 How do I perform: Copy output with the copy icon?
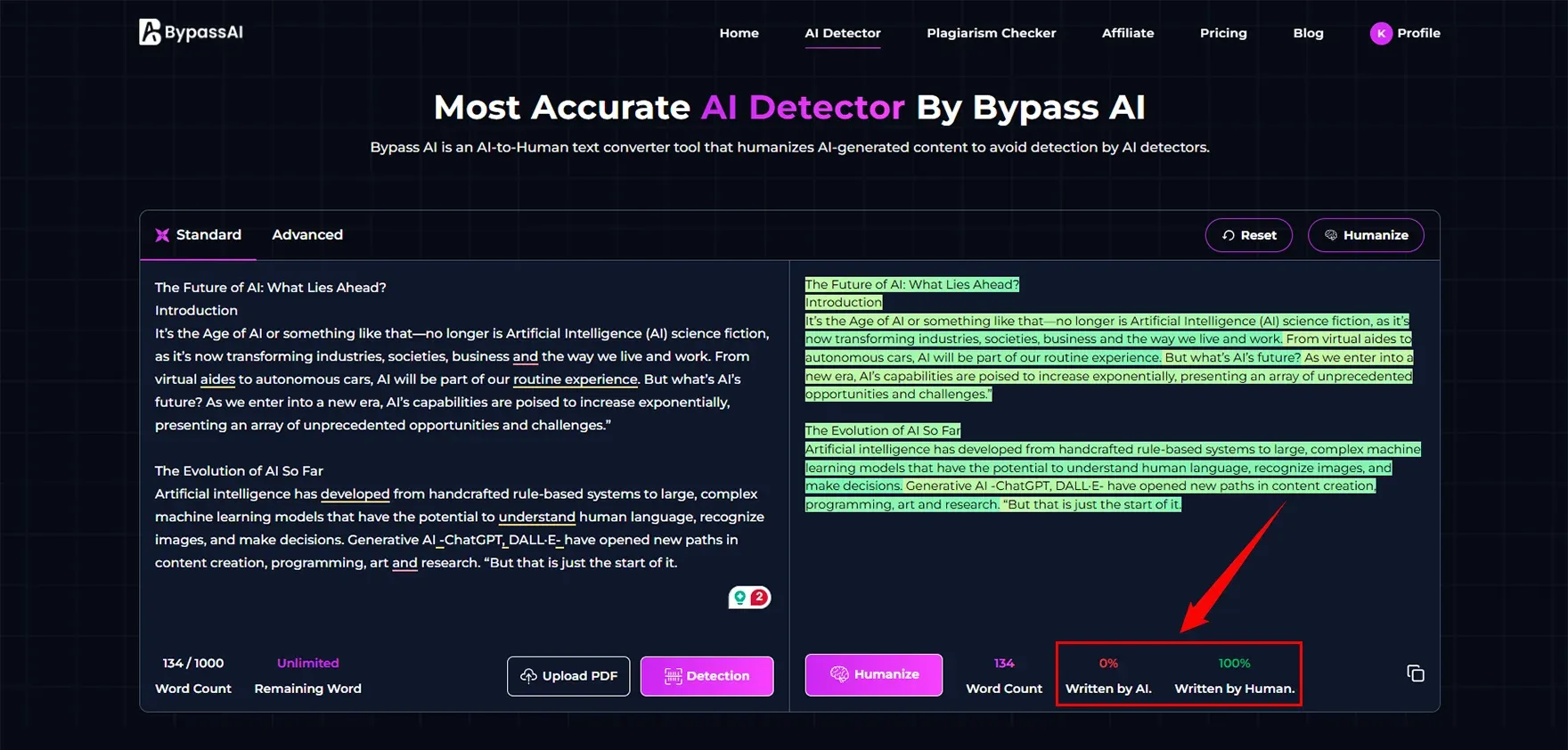pyautogui.click(x=1415, y=673)
